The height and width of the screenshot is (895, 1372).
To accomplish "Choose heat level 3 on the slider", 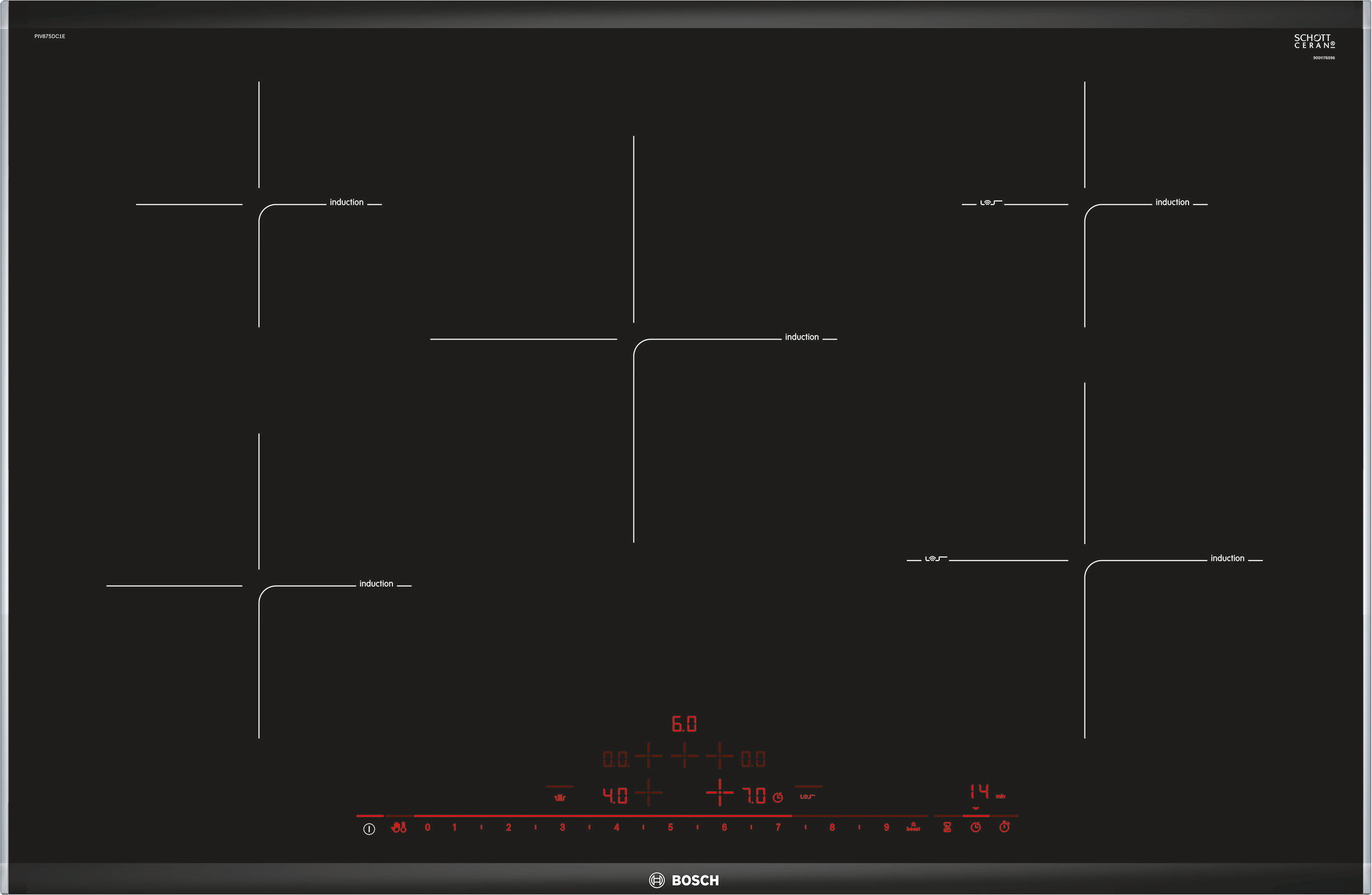I will [x=562, y=828].
